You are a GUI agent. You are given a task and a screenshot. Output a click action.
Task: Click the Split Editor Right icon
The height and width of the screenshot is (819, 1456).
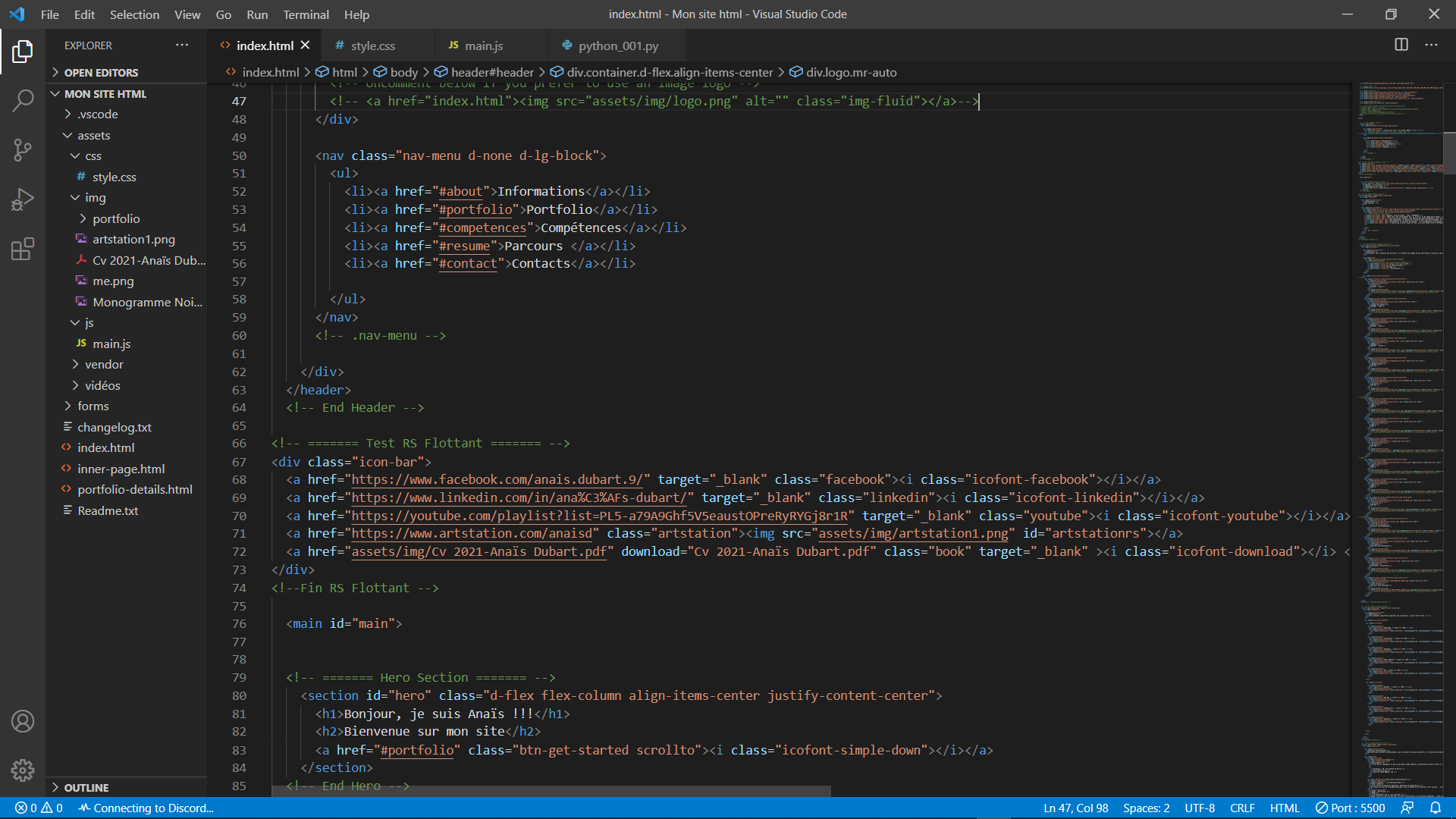tap(1401, 45)
